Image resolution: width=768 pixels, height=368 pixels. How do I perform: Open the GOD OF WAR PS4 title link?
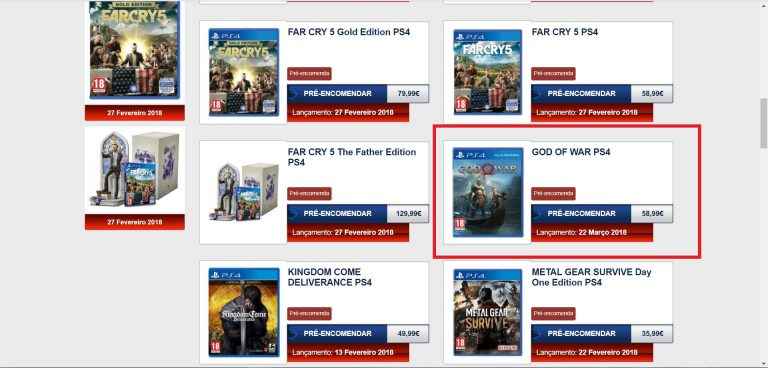click(571, 152)
